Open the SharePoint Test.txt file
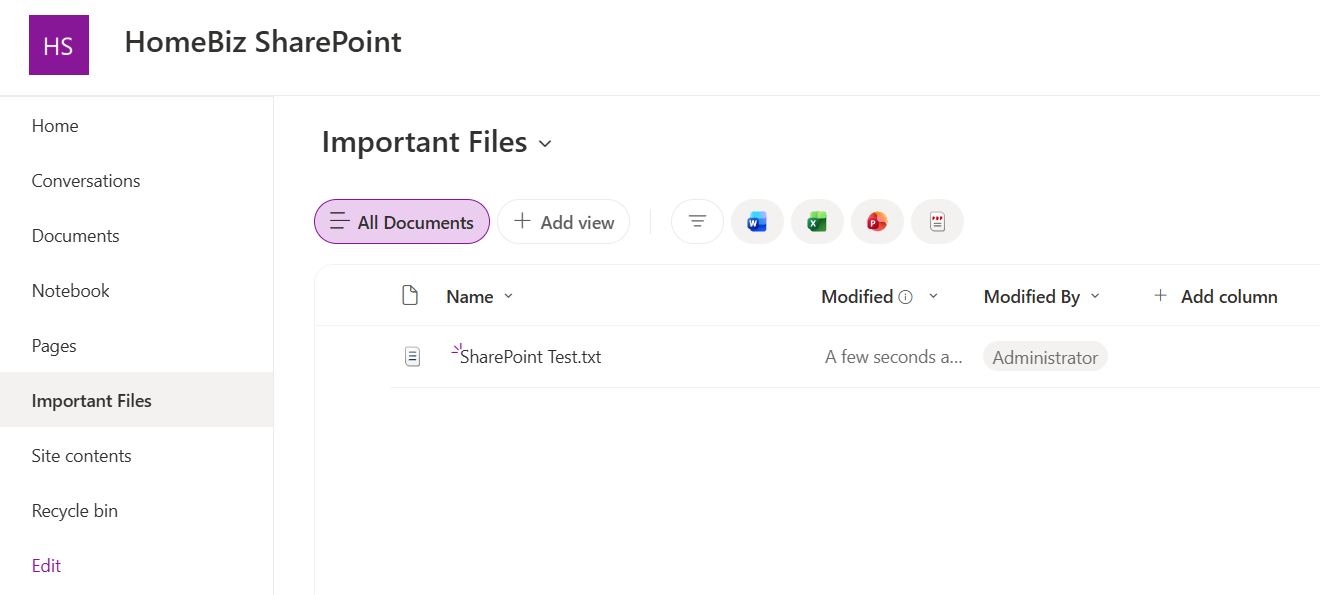Screen dimensions: 1320x595 (531, 357)
